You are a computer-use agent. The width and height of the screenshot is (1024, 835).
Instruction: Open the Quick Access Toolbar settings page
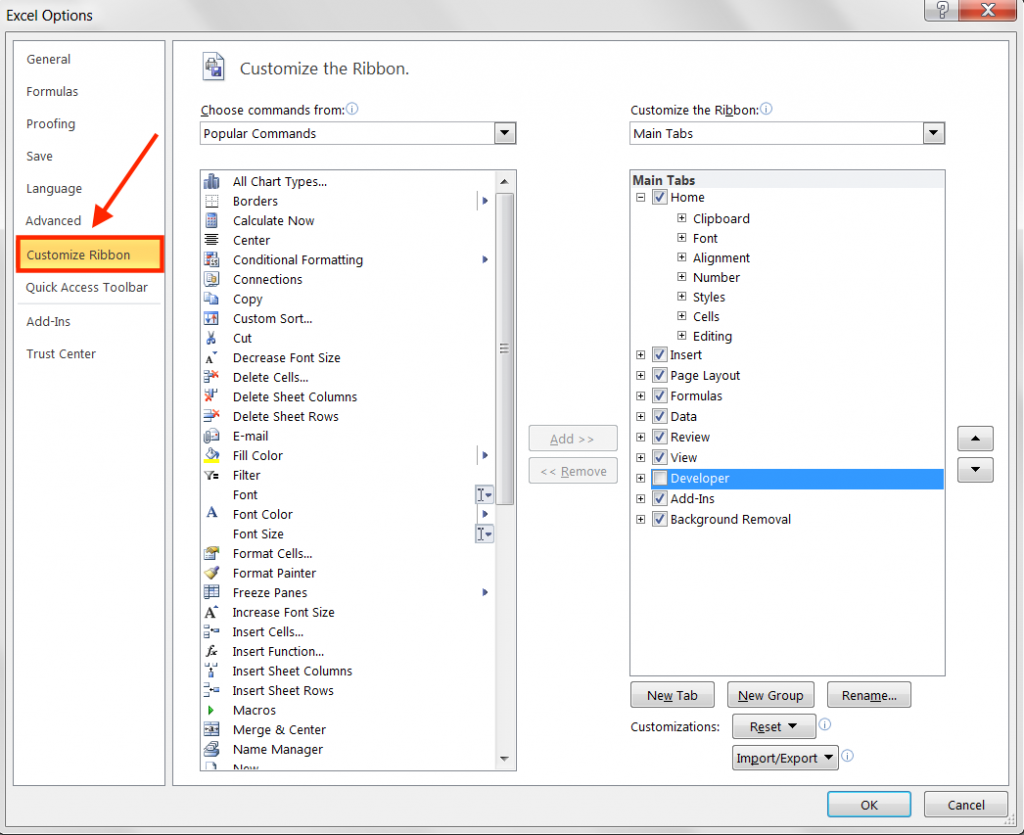click(85, 287)
